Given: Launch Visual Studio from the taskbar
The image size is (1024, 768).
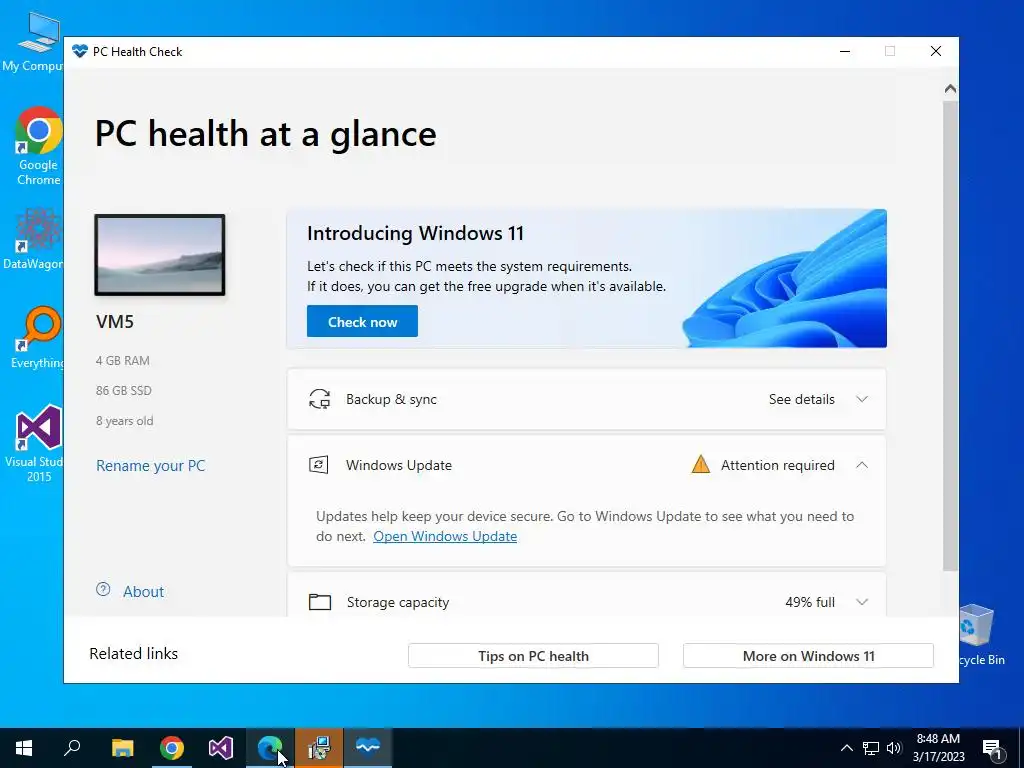Looking at the screenshot, I should point(221,748).
